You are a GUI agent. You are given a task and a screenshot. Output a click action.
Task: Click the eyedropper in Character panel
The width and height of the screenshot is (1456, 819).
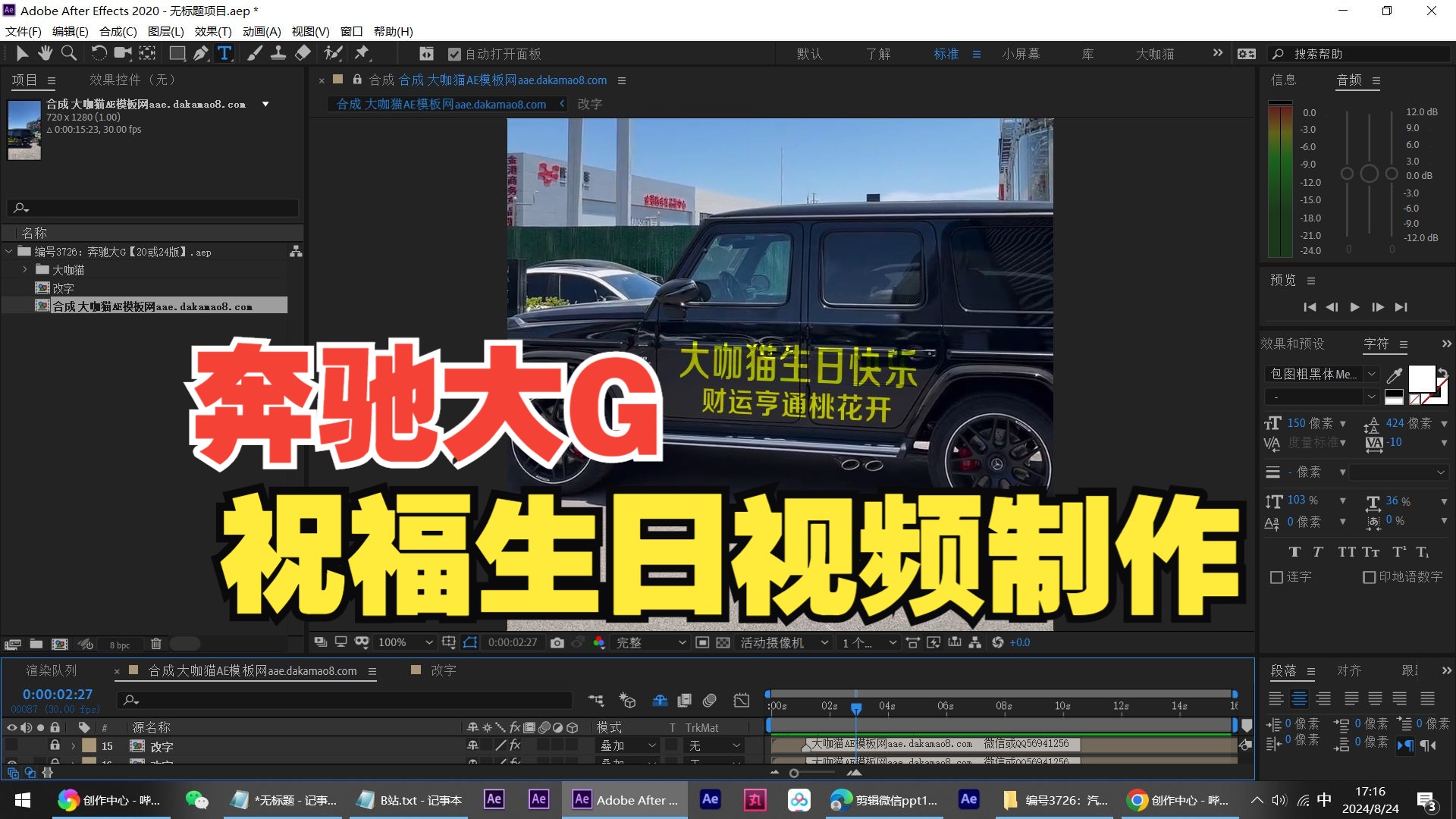pos(1394,375)
